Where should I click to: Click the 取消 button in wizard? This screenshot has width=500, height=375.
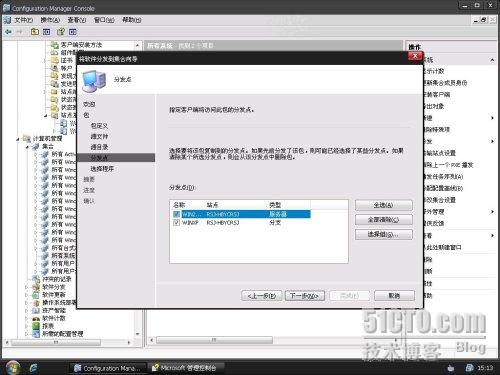pos(394,296)
